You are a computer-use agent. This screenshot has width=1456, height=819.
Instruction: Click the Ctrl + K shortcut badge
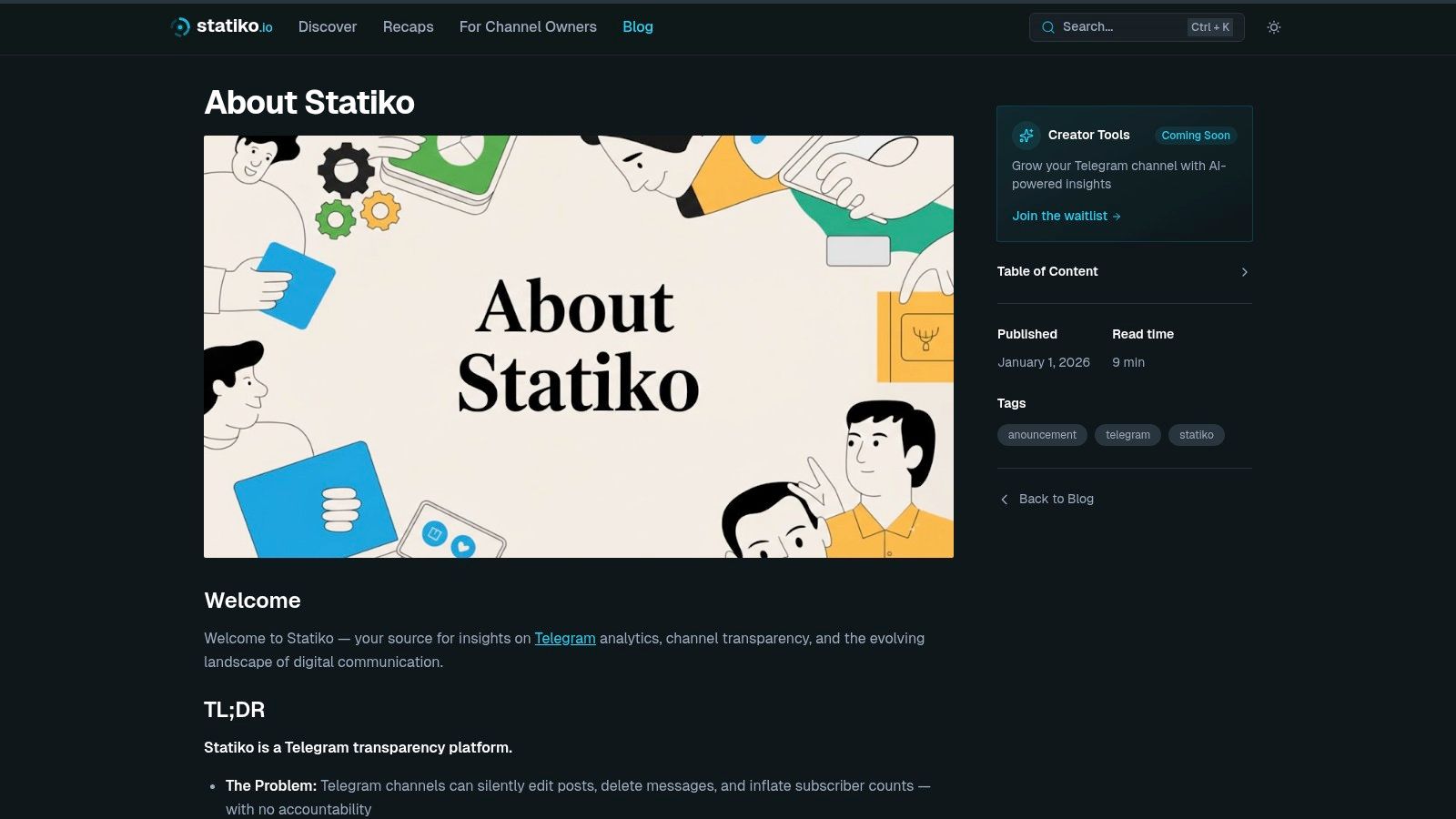click(1210, 27)
